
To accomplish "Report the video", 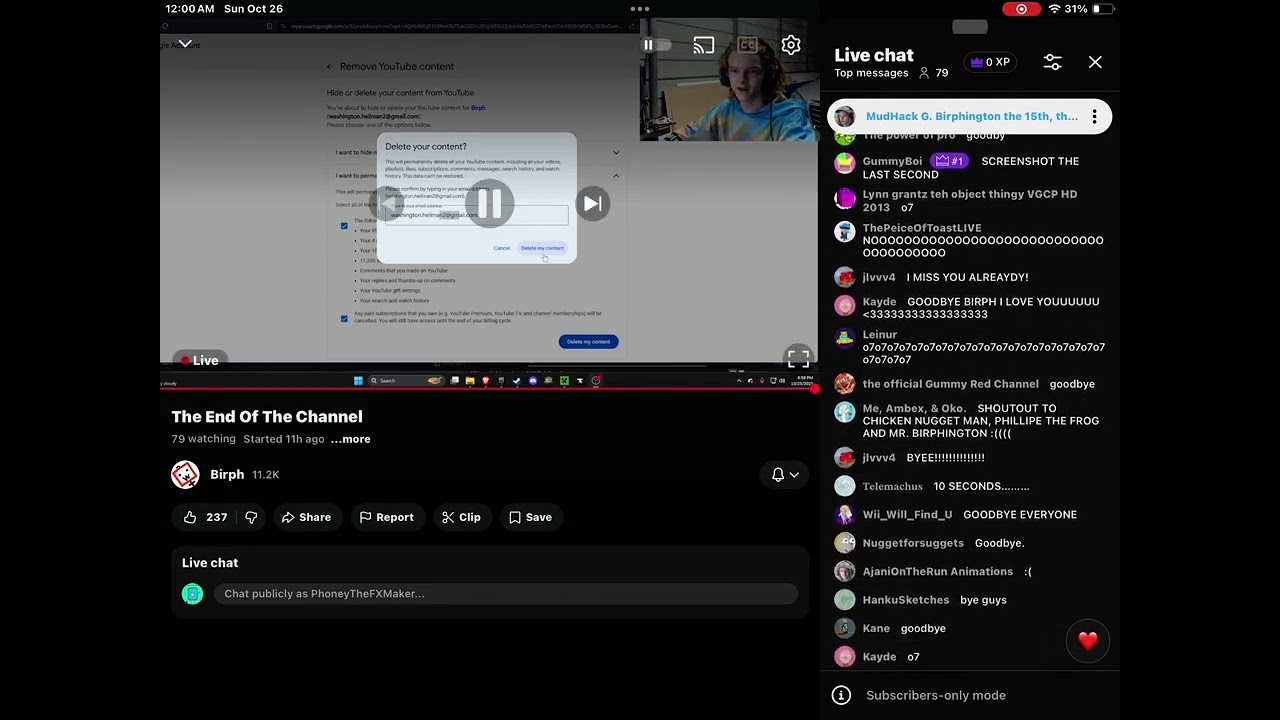I will click(x=386, y=517).
